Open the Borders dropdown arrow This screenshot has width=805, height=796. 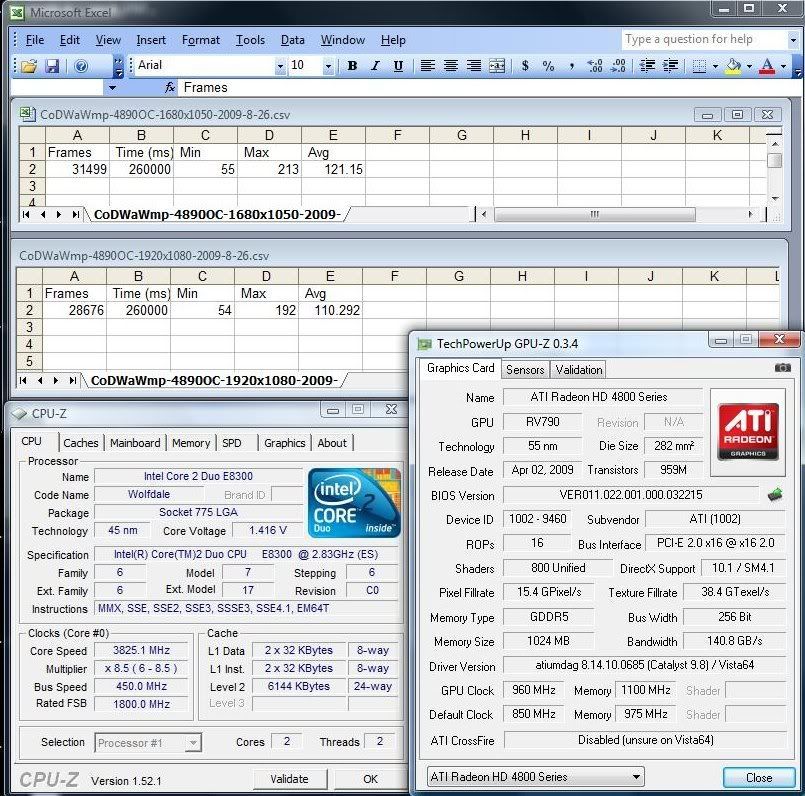click(715, 66)
